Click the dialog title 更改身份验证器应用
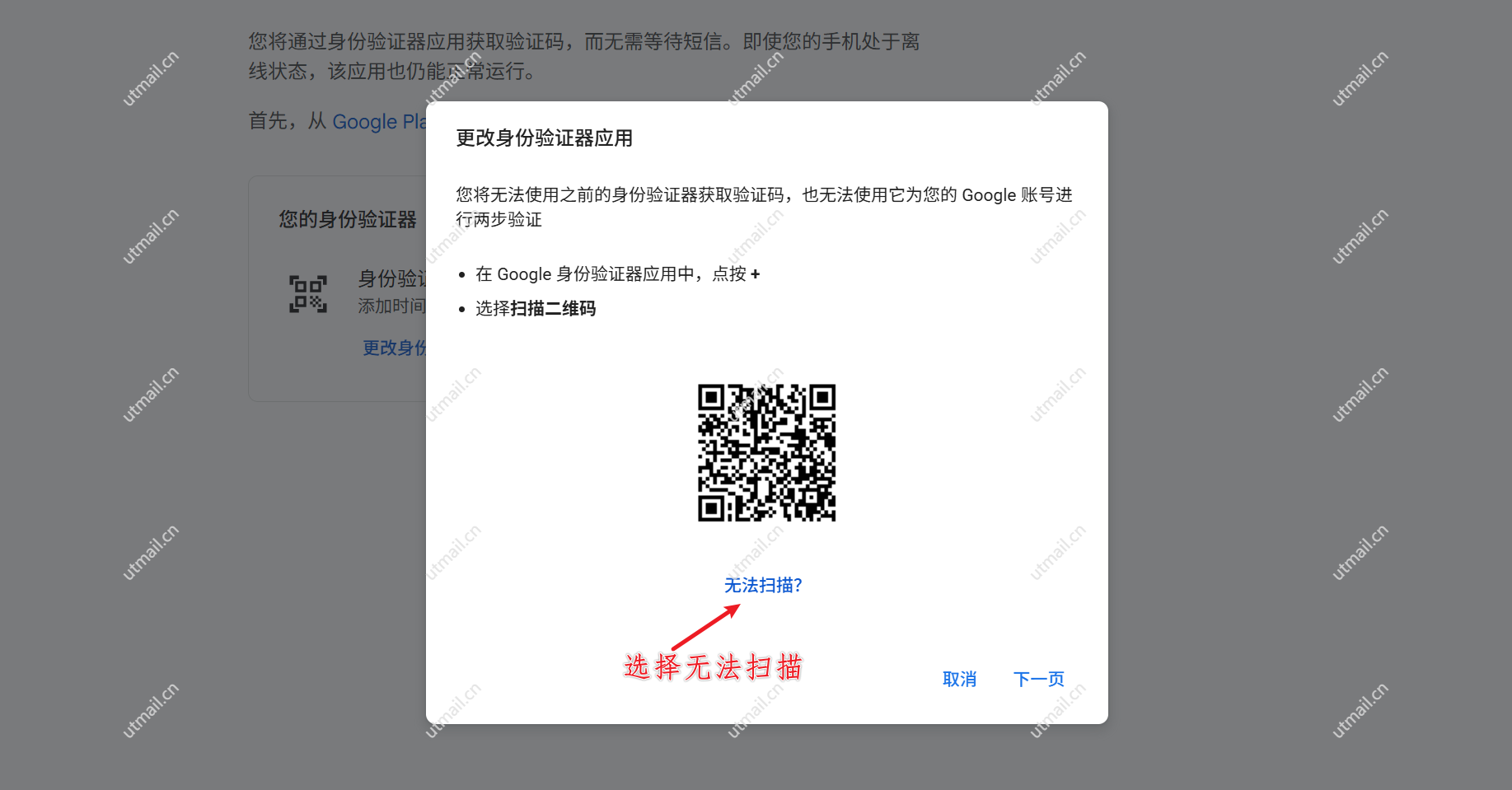The image size is (1512, 790). (544, 138)
